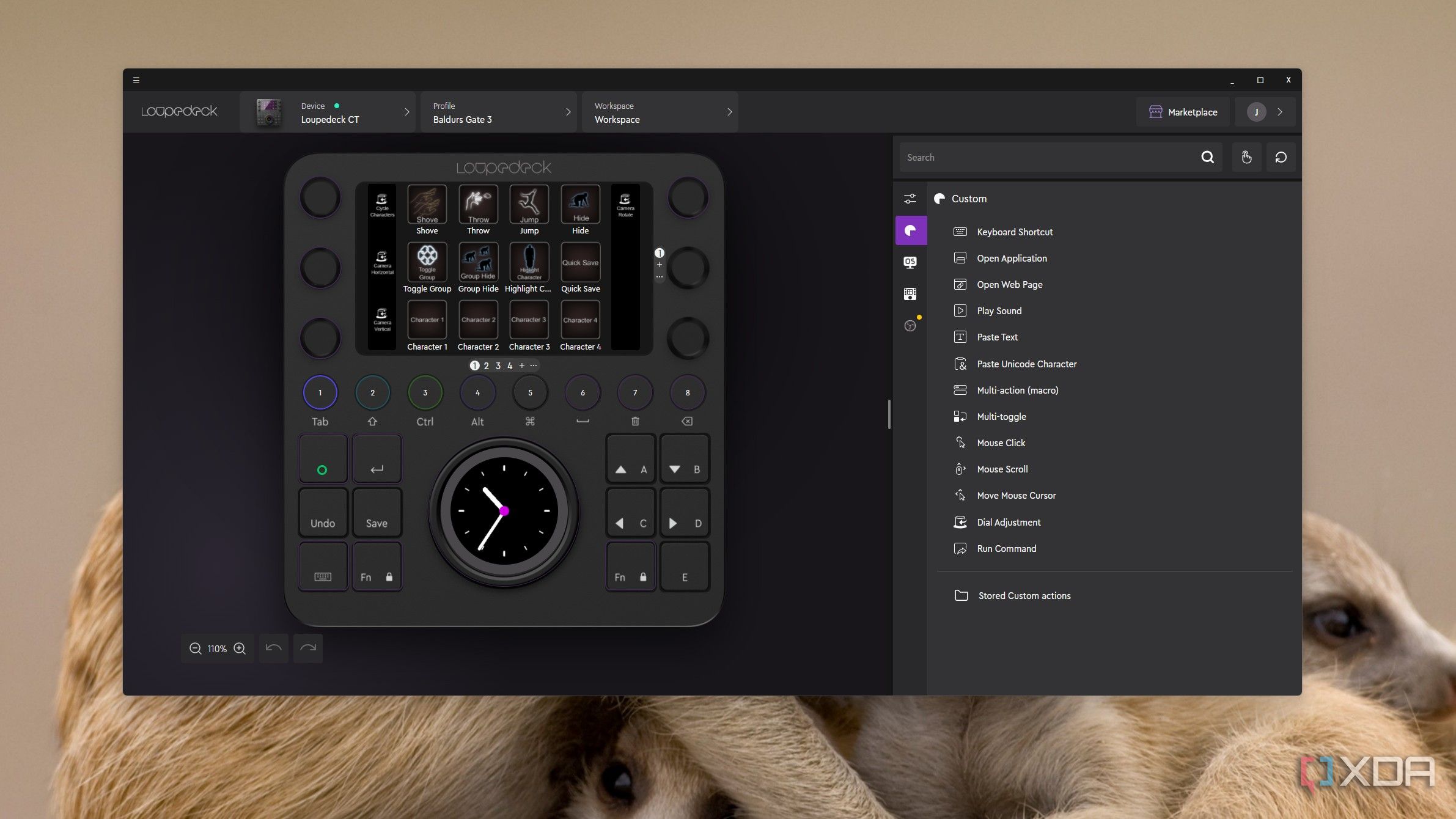Toggle the left Fn lock button
This screenshot has width=1456, height=819.
pyautogui.click(x=377, y=567)
